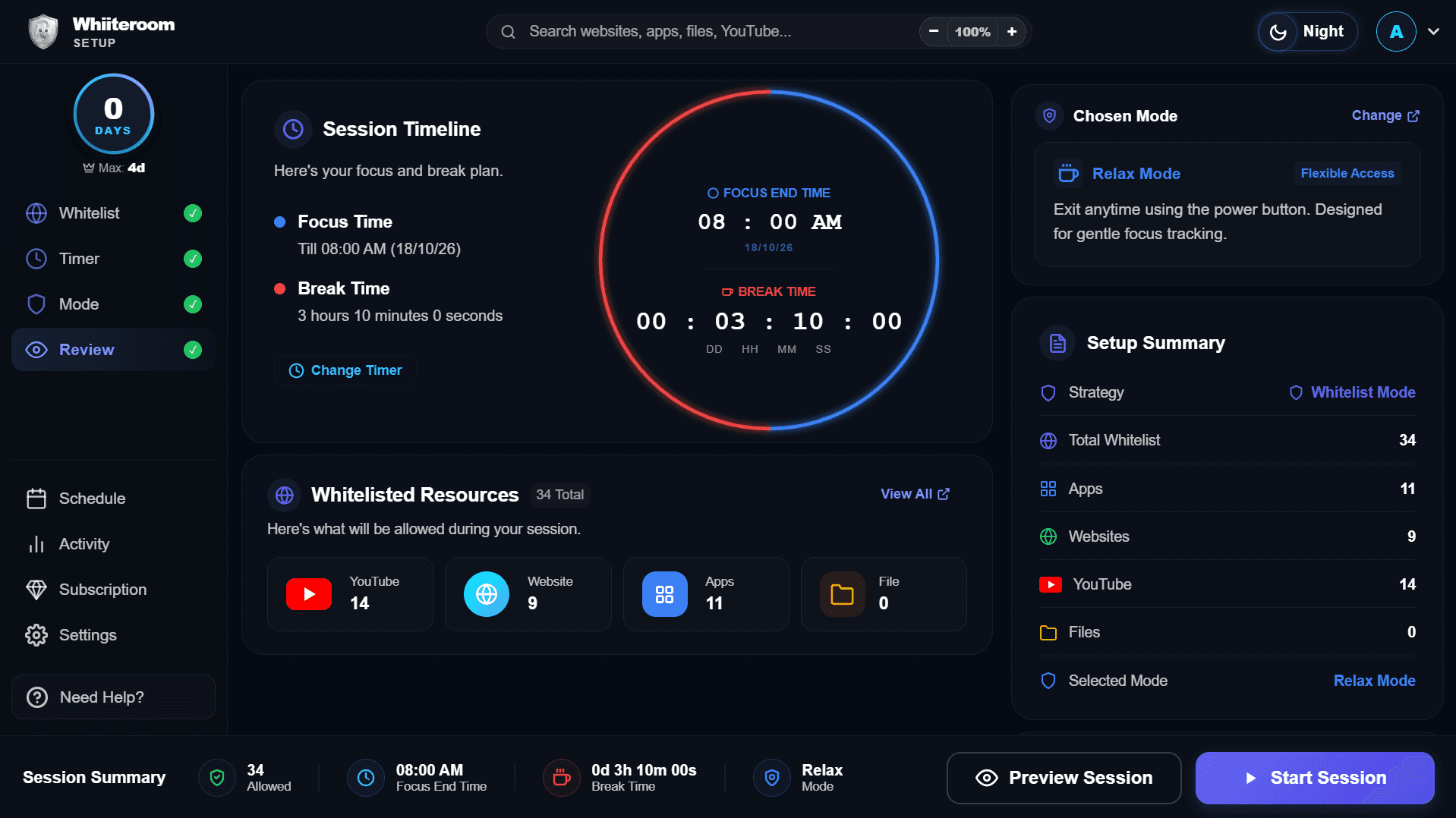Image resolution: width=1456 pixels, height=818 pixels.
Task: Click Whitelist Mode strategy value
Action: 1352,392
